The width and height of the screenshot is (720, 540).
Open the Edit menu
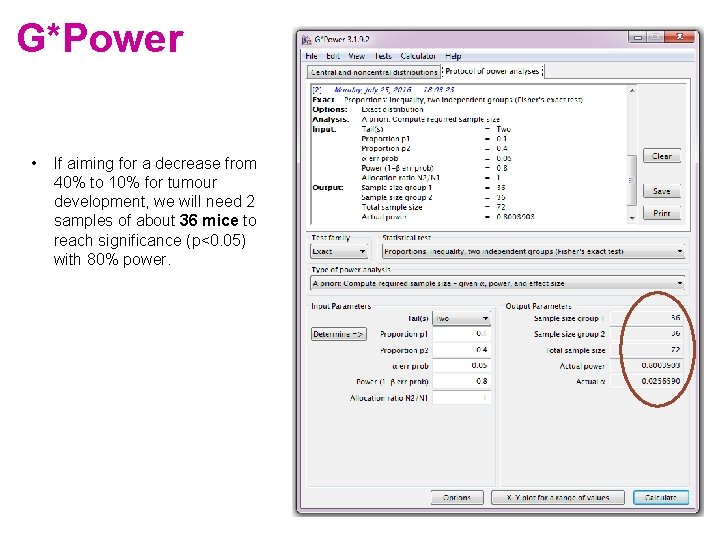[332, 56]
